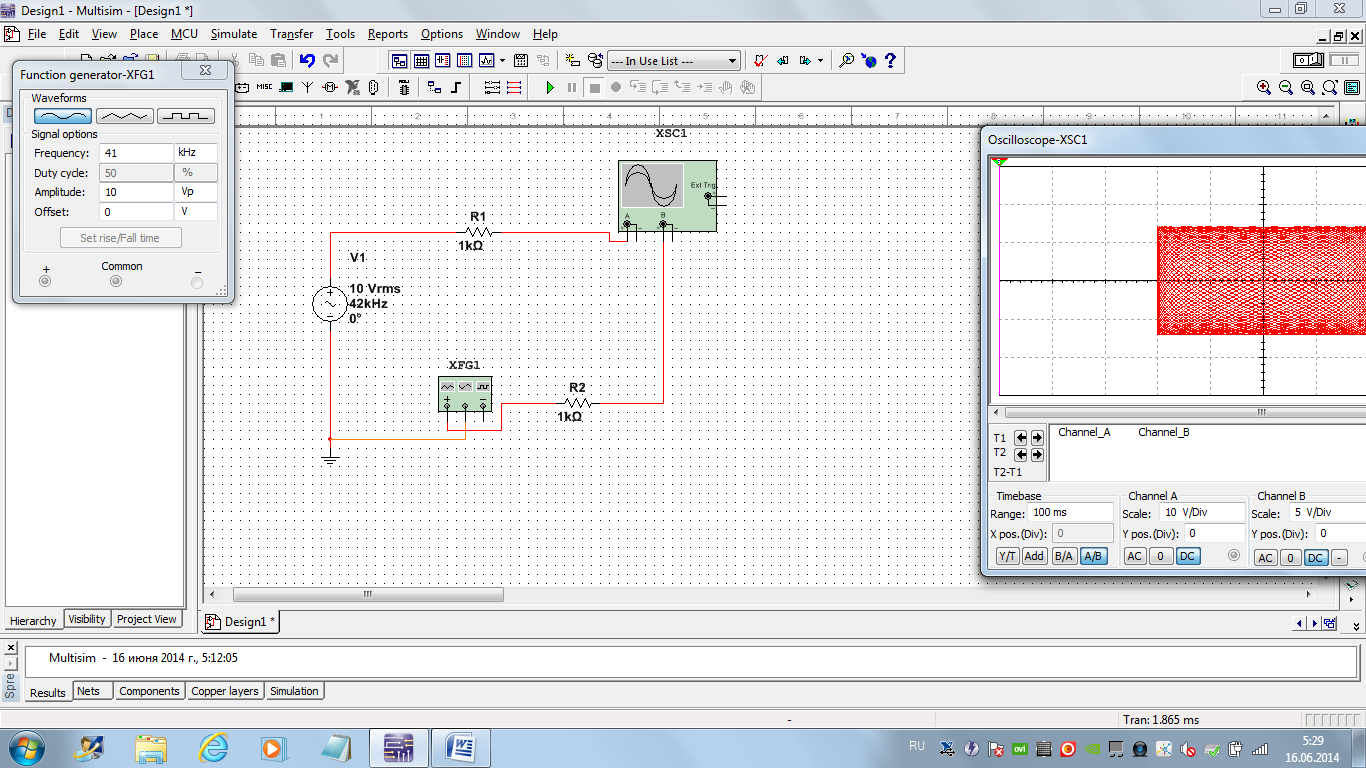
Task: Click the oscilloscope Timebase Range field
Action: coord(1071,513)
